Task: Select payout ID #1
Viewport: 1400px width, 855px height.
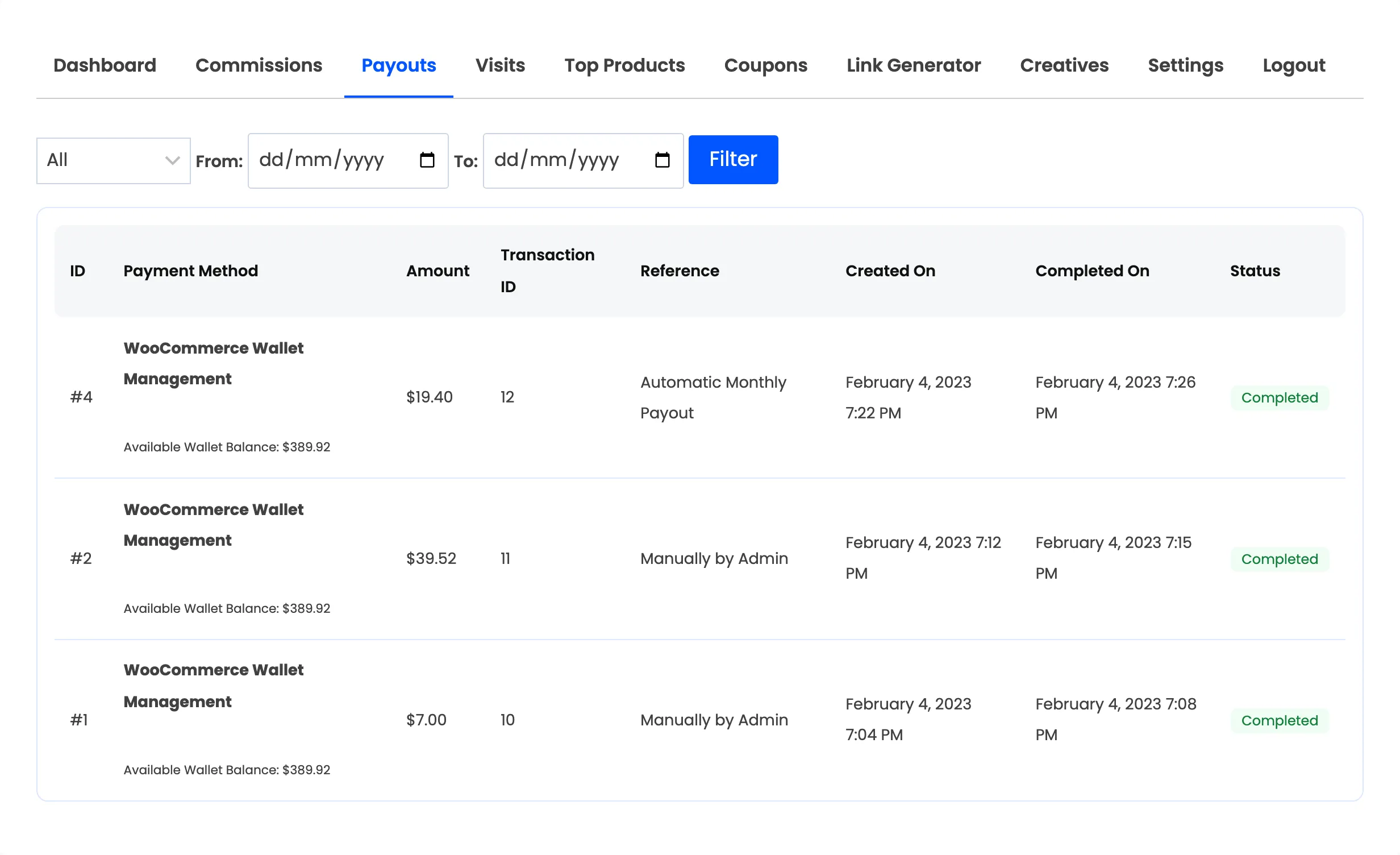Action: click(x=79, y=720)
